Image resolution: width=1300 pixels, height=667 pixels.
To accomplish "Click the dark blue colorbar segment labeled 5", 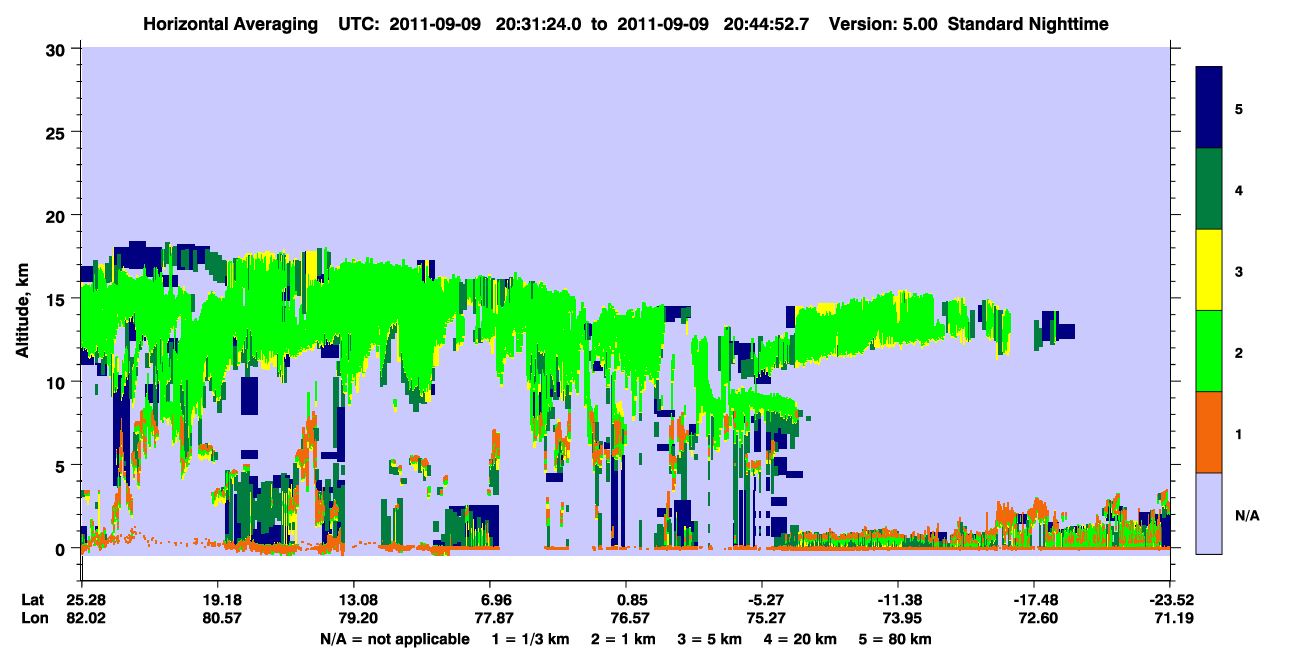I will click(1209, 108).
